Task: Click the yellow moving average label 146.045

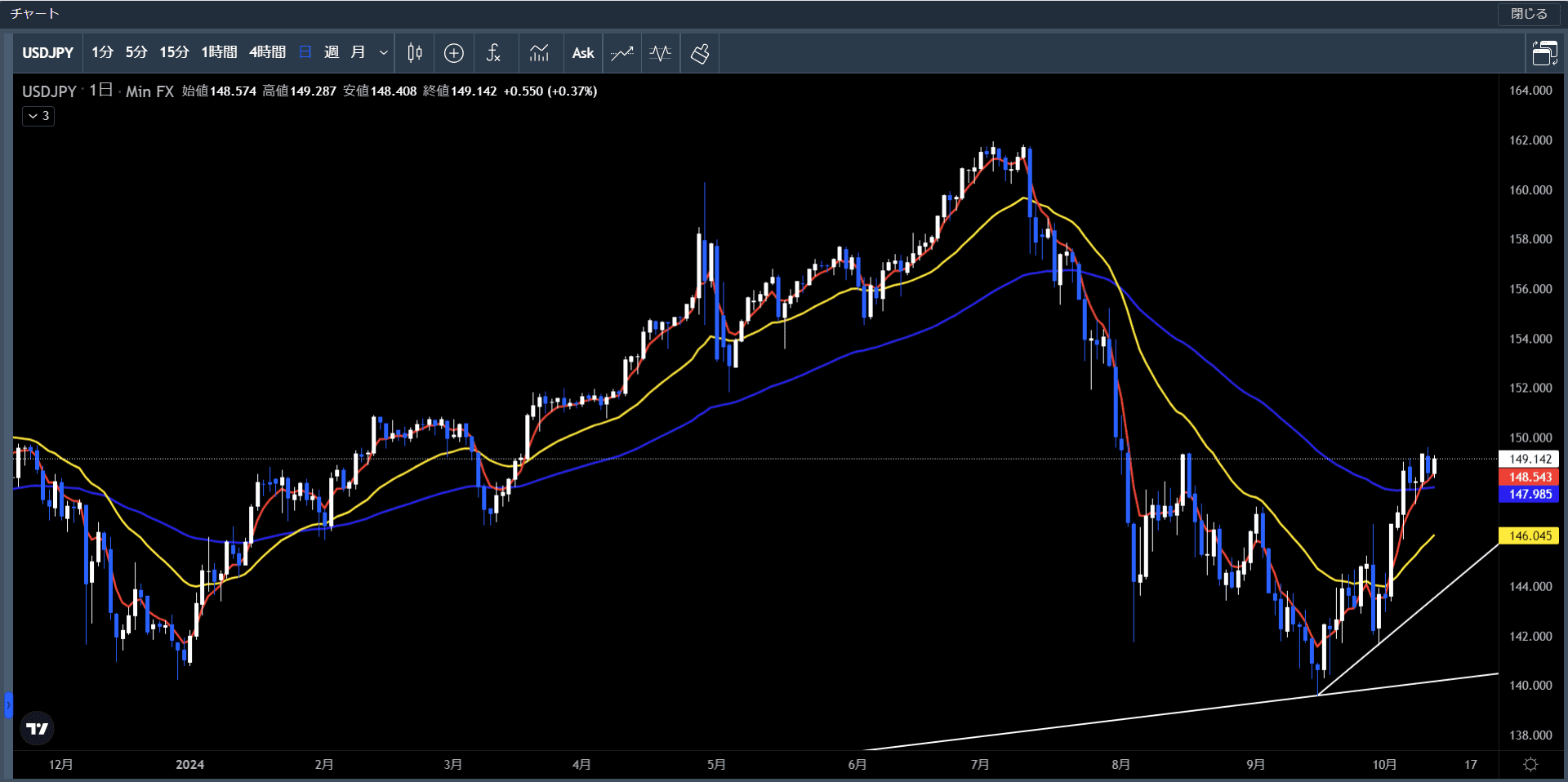Action: (1530, 535)
